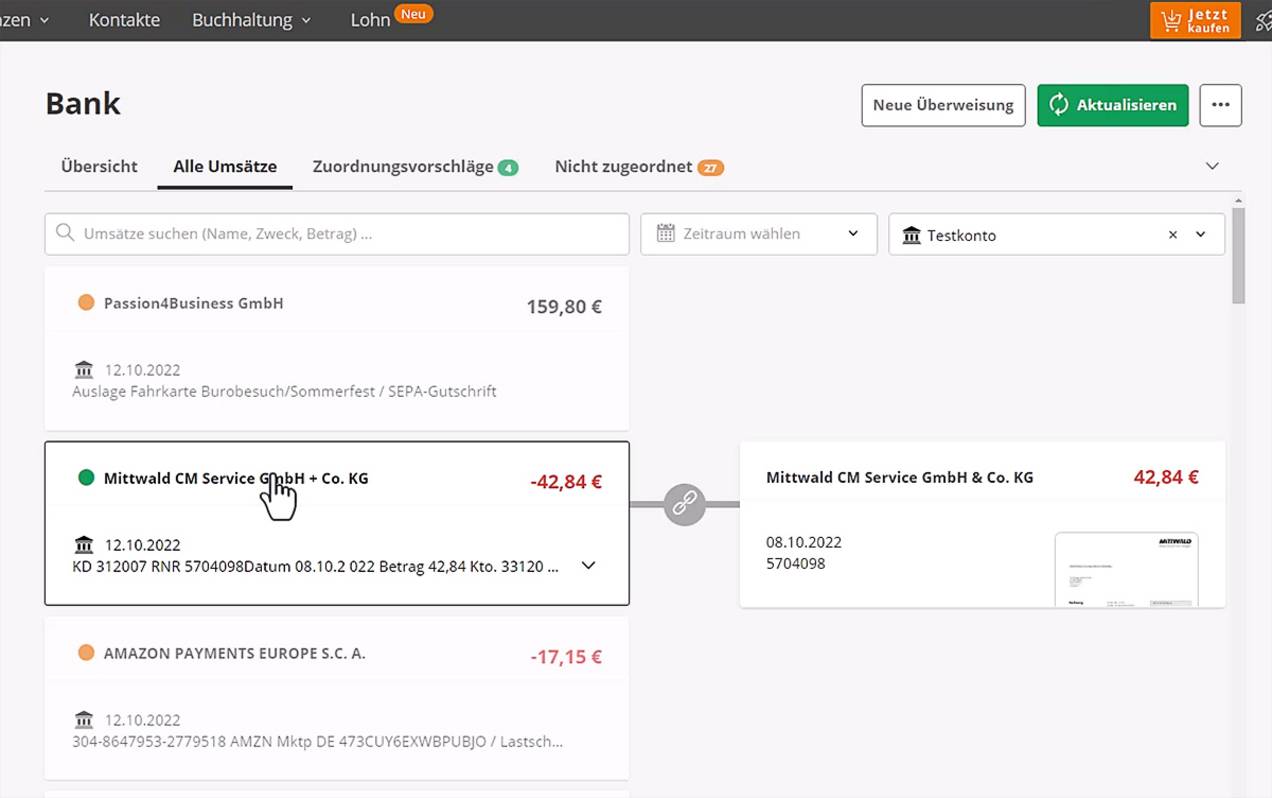The image size is (1272, 798).
Task: Click the link icon between transaction and receipt
Action: point(684,504)
